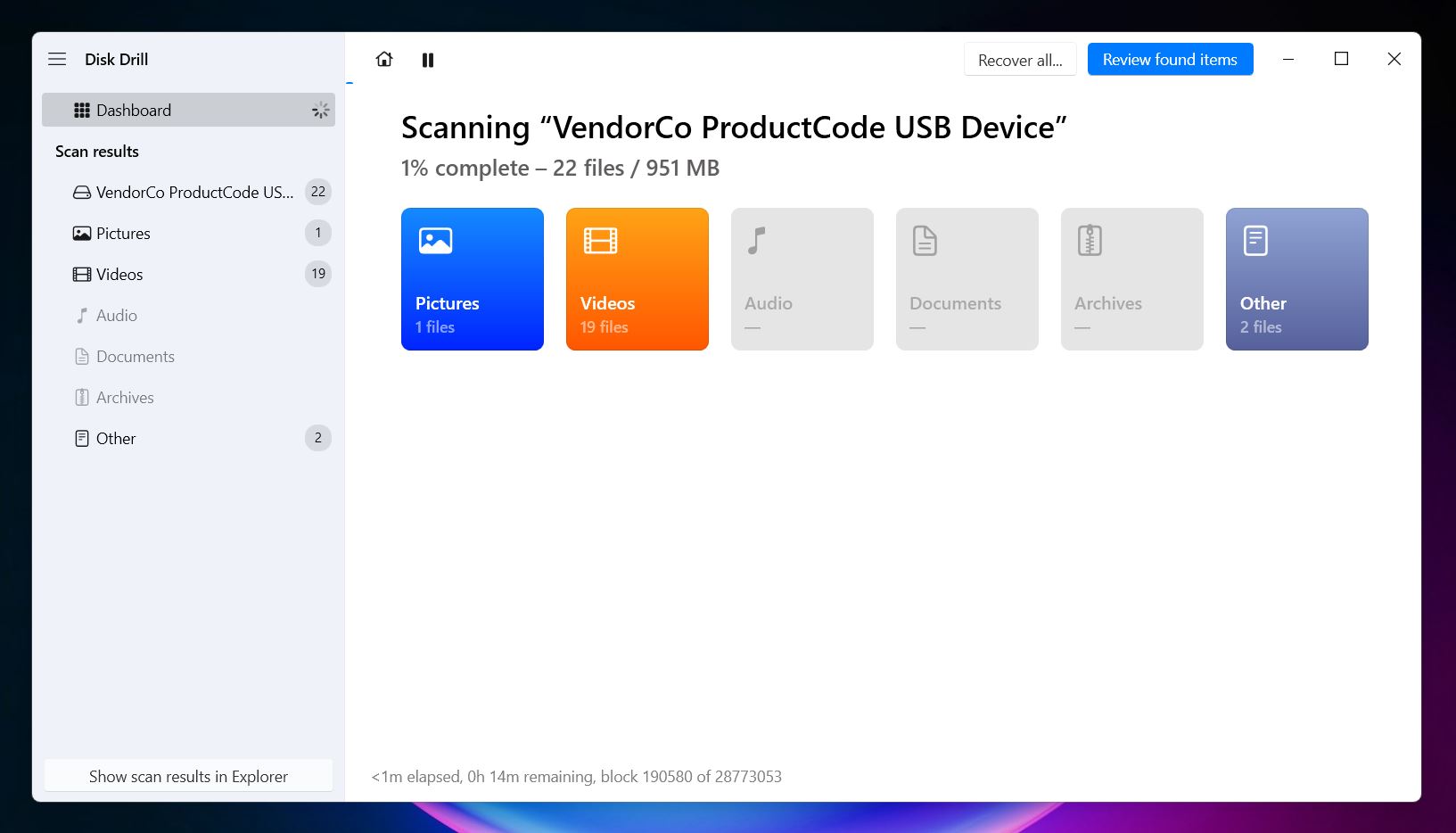Click the music note icon on Audio tile
The width and height of the screenshot is (1456, 833).
click(x=757, y=241)
